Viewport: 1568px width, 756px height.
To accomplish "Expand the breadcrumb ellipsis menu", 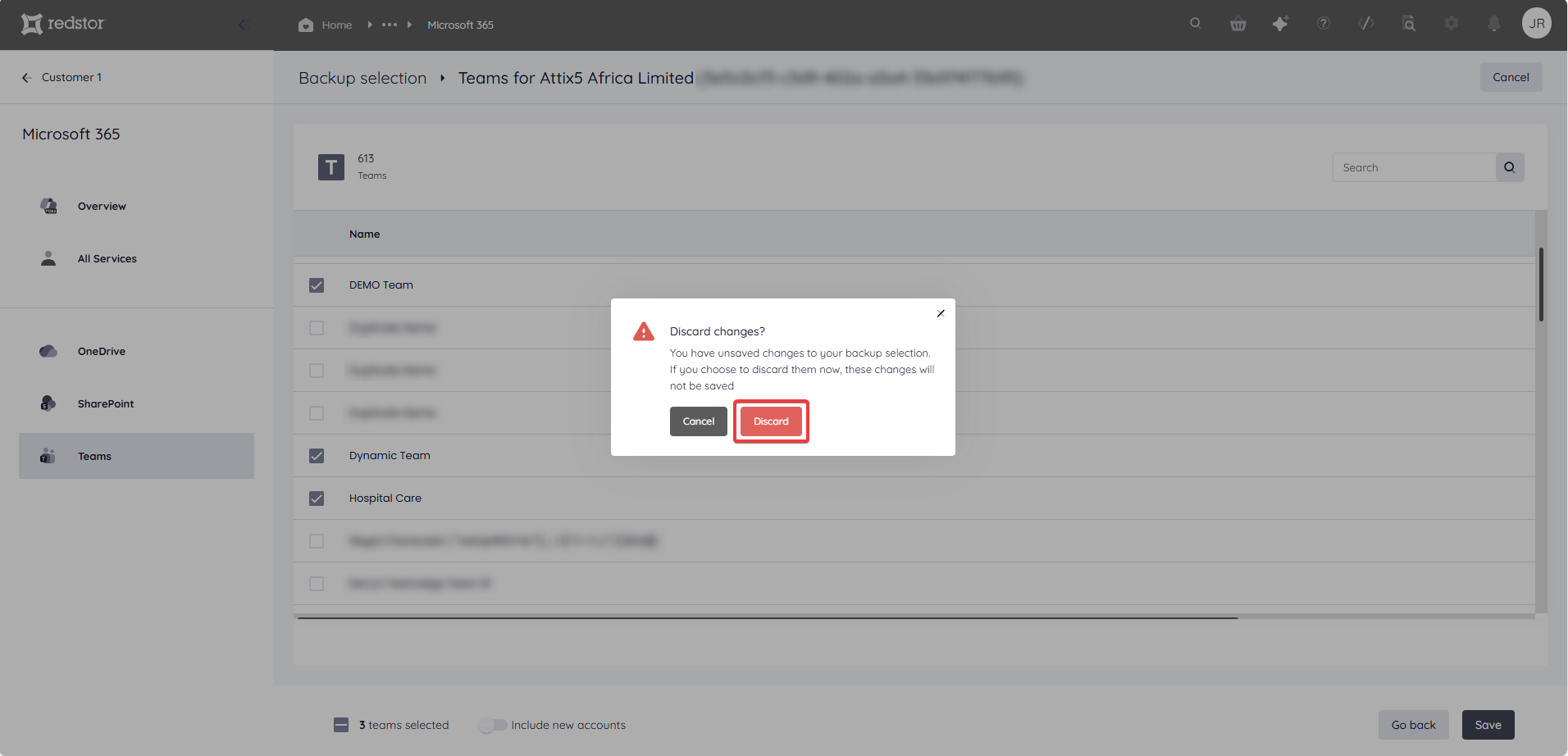I will point(390,25).
